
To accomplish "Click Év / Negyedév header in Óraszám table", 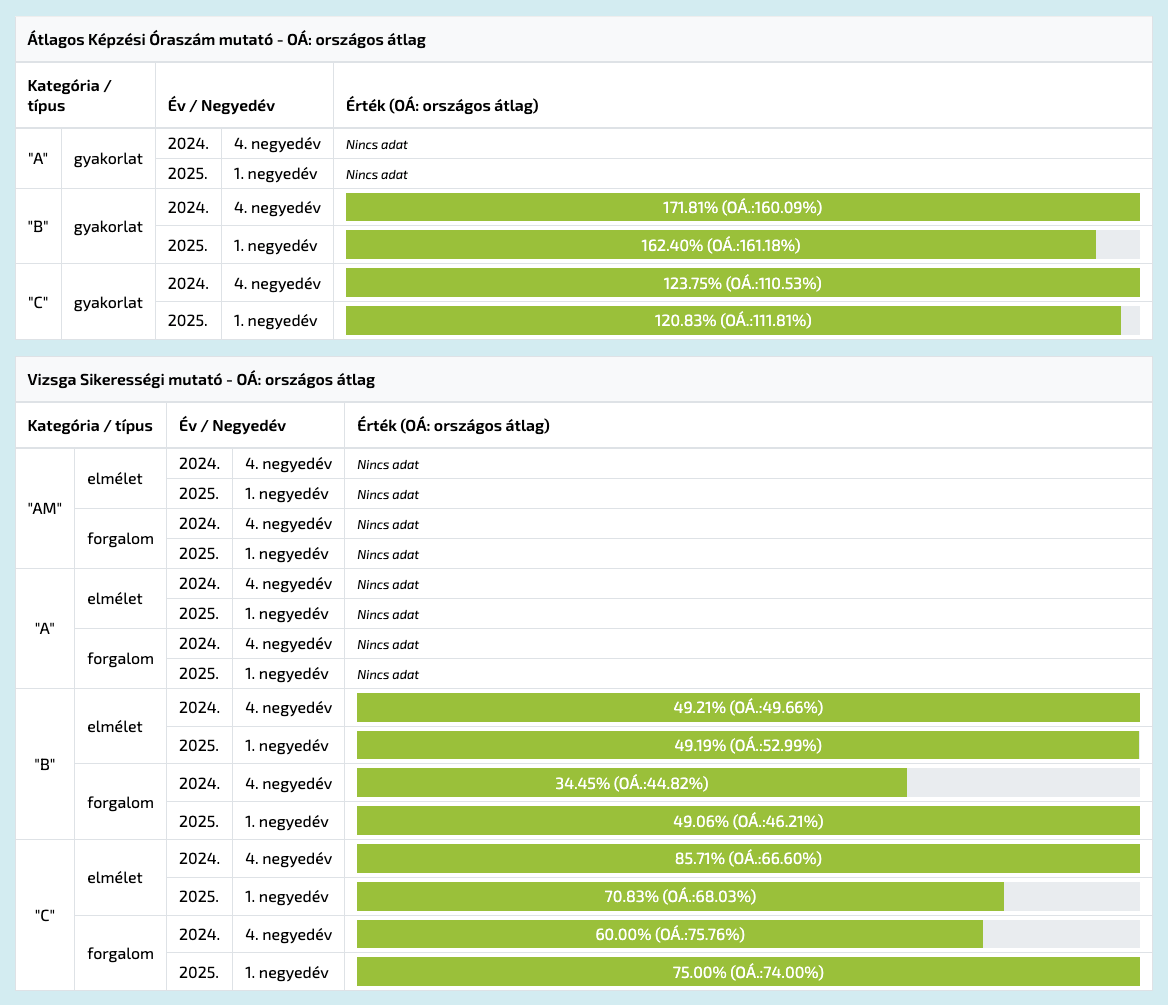I will pyautogui.click(x=221, y=105).
